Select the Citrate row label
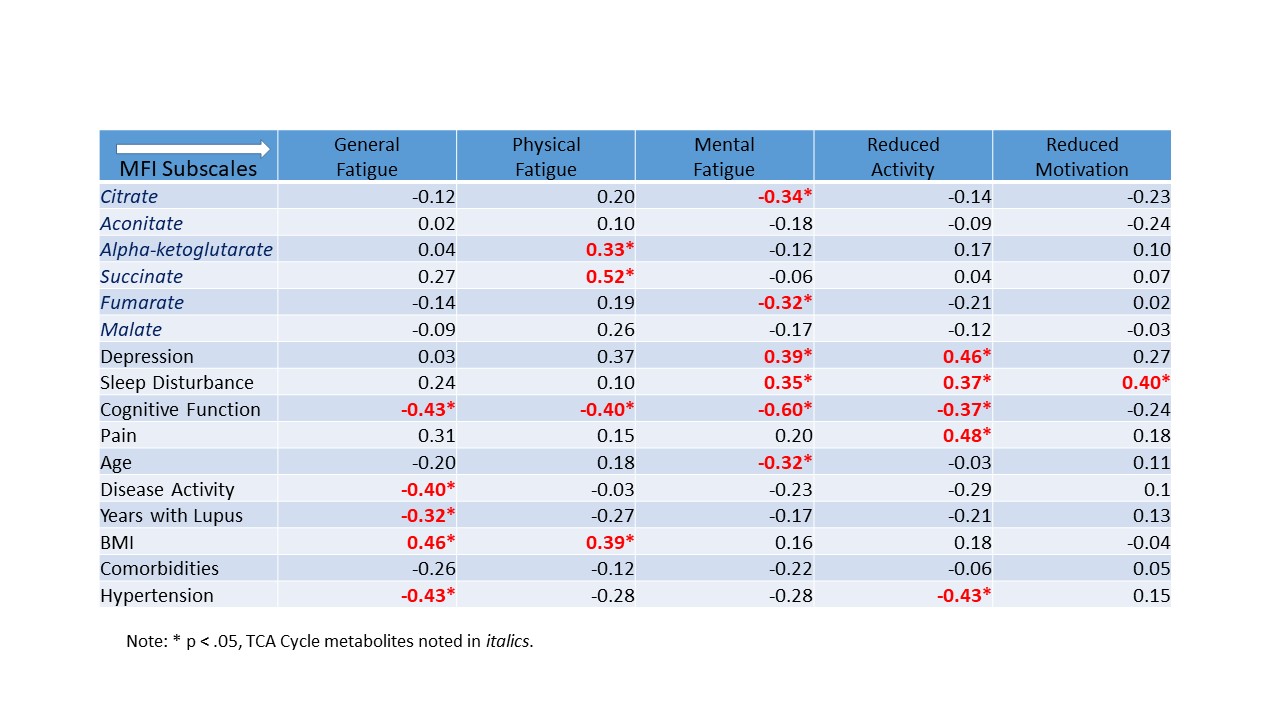The width and height of the screenshot is (1280, 720). (x=129, y=197)
